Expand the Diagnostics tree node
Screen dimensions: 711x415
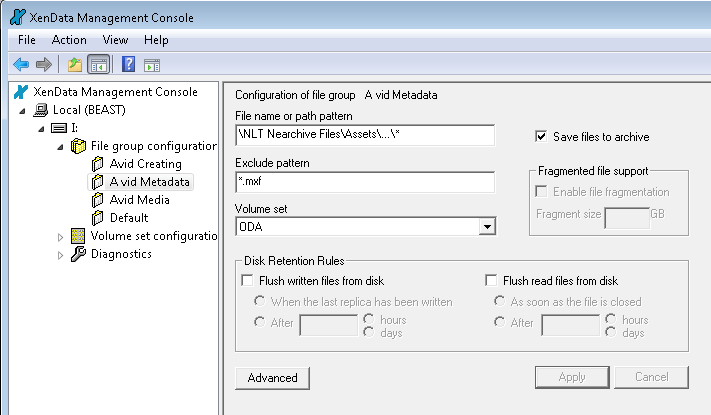[x=60, y=255]
